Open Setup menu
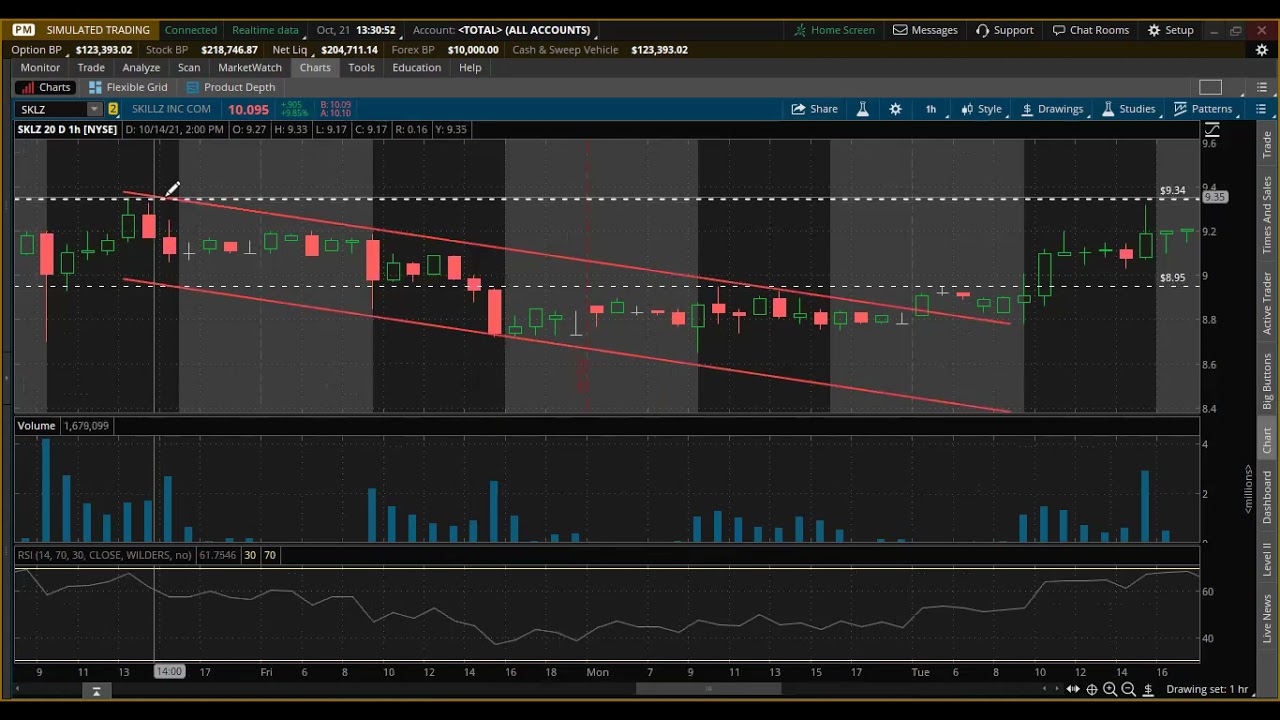This screenshot has width=1280, height=720. 1170,30
